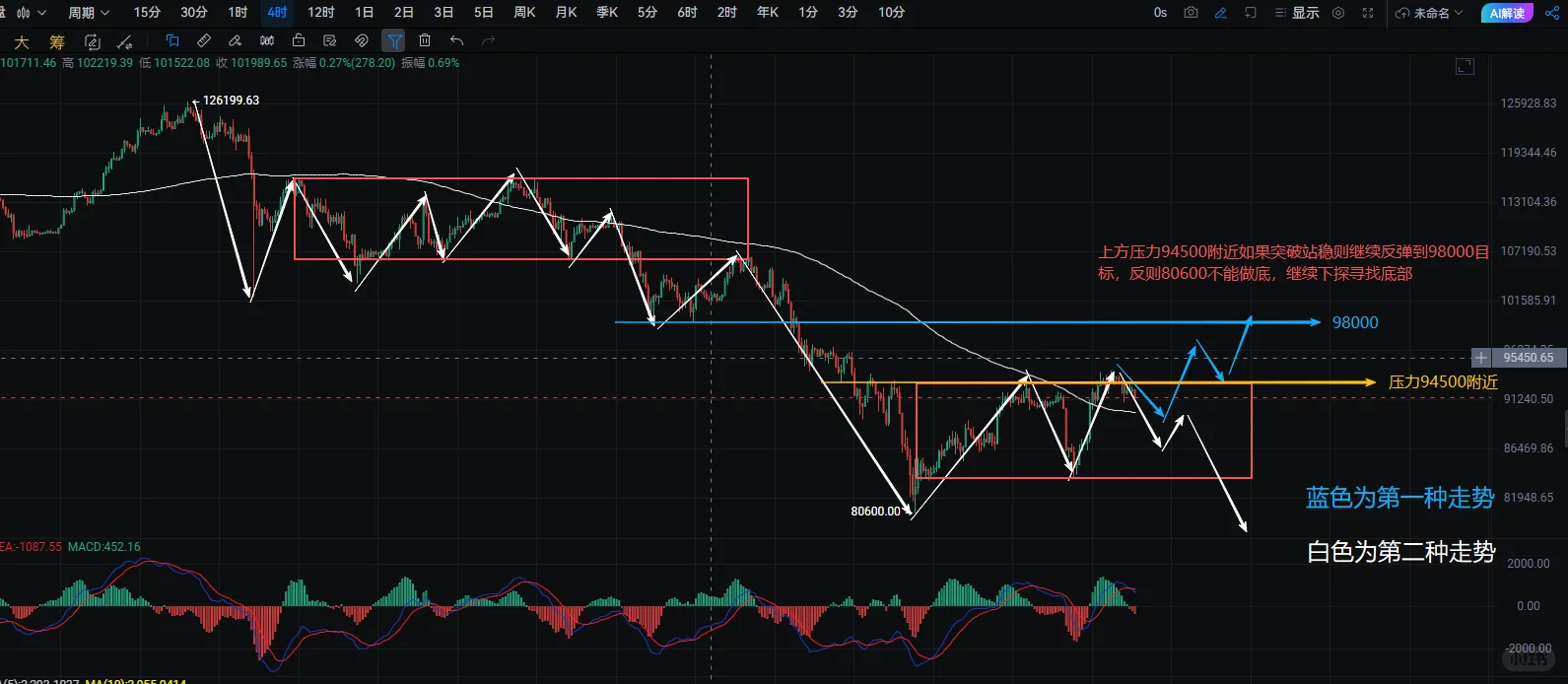Choose the 2时 timeframe
Viewport: 1568px width, 684px height.
(726, 13)
